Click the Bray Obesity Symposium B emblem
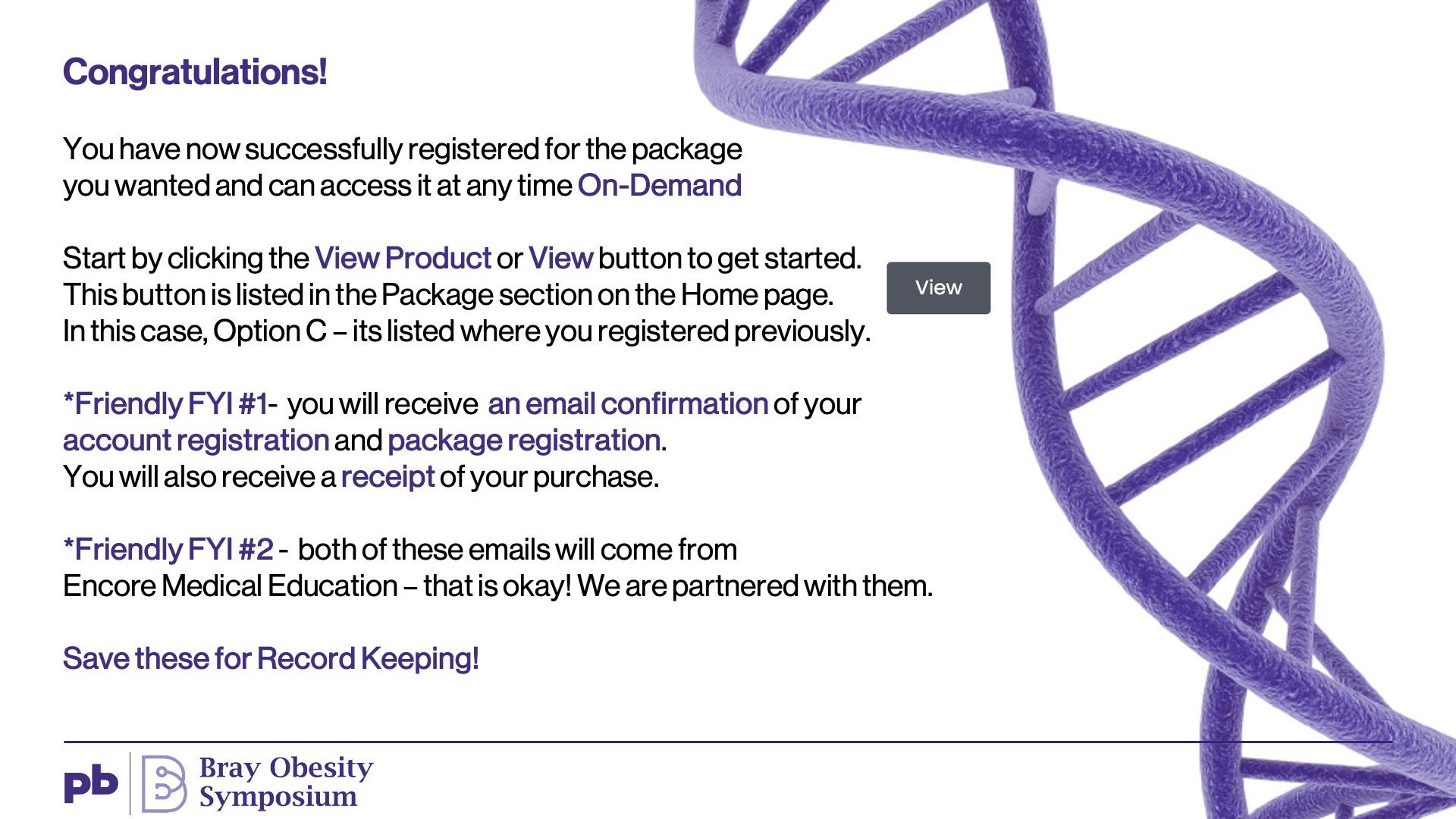 pyautogui.click(x=164, y=783)
